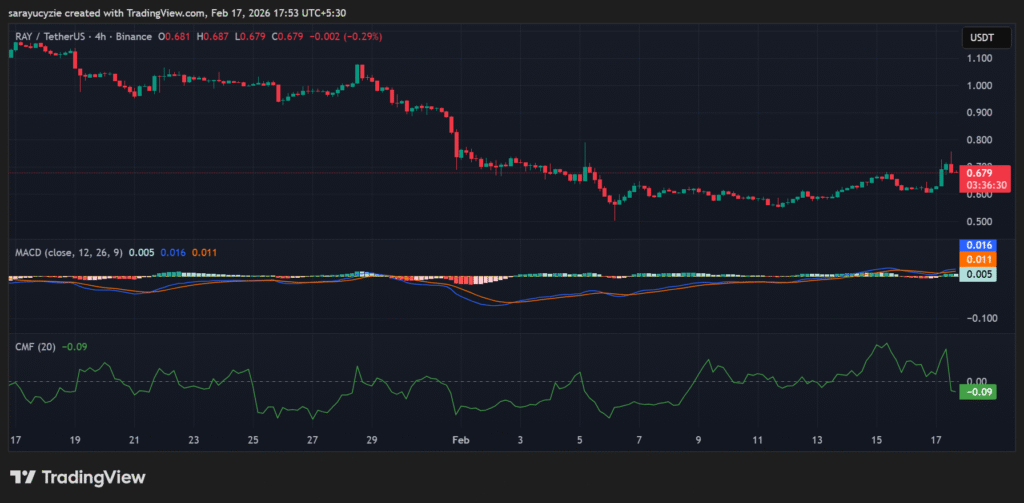Image resolution: width=1024 pixels, height=503 pixels.
Task: Click the red 0.679 current price tag
Action: 985,172
